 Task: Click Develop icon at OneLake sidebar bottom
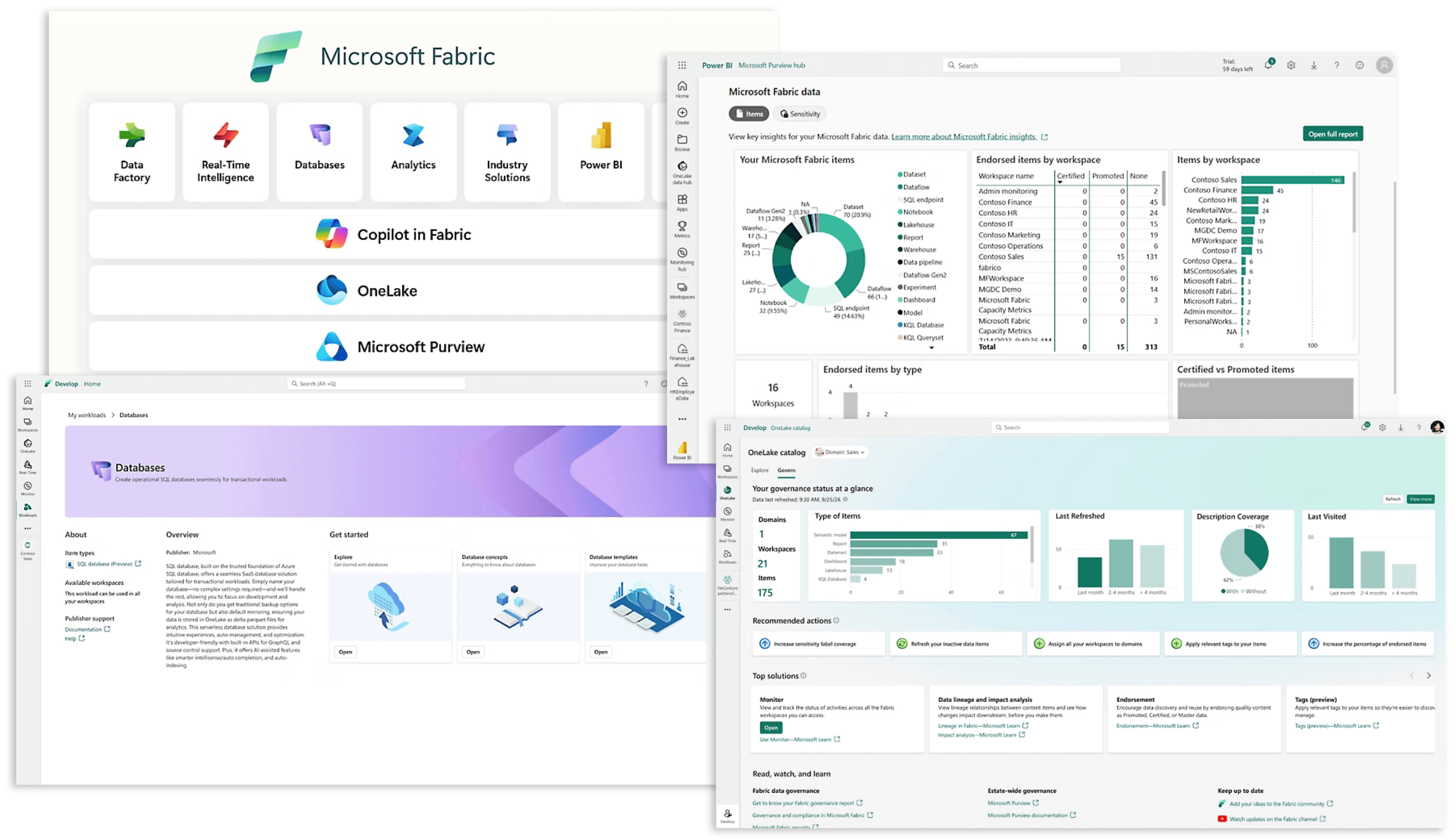click(x=727, y=816)
